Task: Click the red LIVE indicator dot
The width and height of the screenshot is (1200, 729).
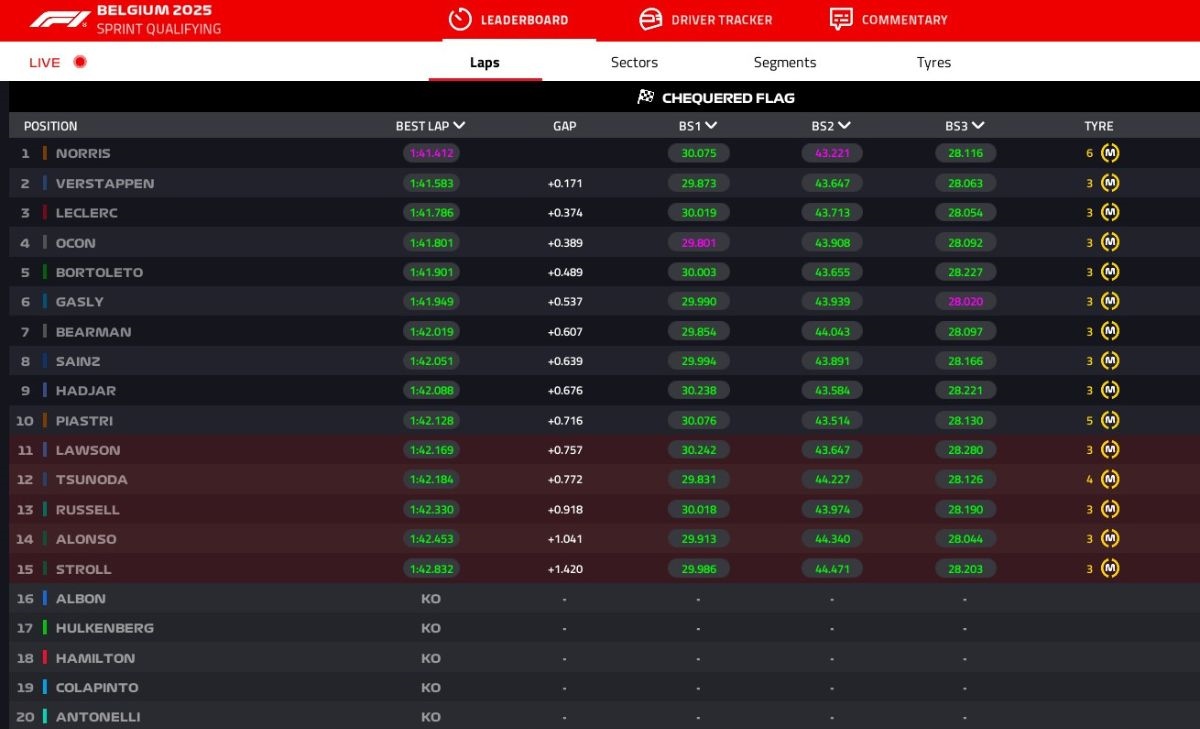Action: coord(80,62)
